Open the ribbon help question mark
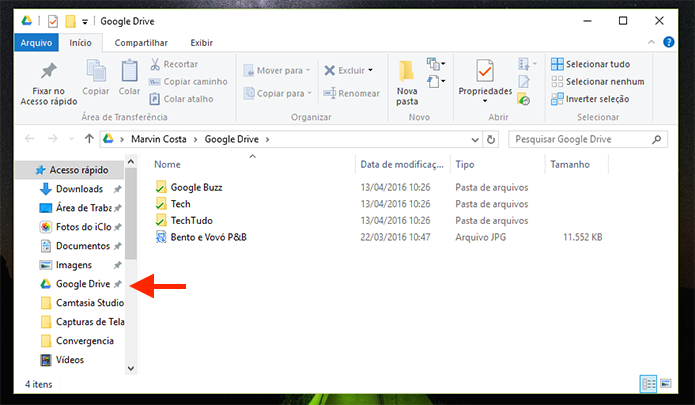 [668, 42]
